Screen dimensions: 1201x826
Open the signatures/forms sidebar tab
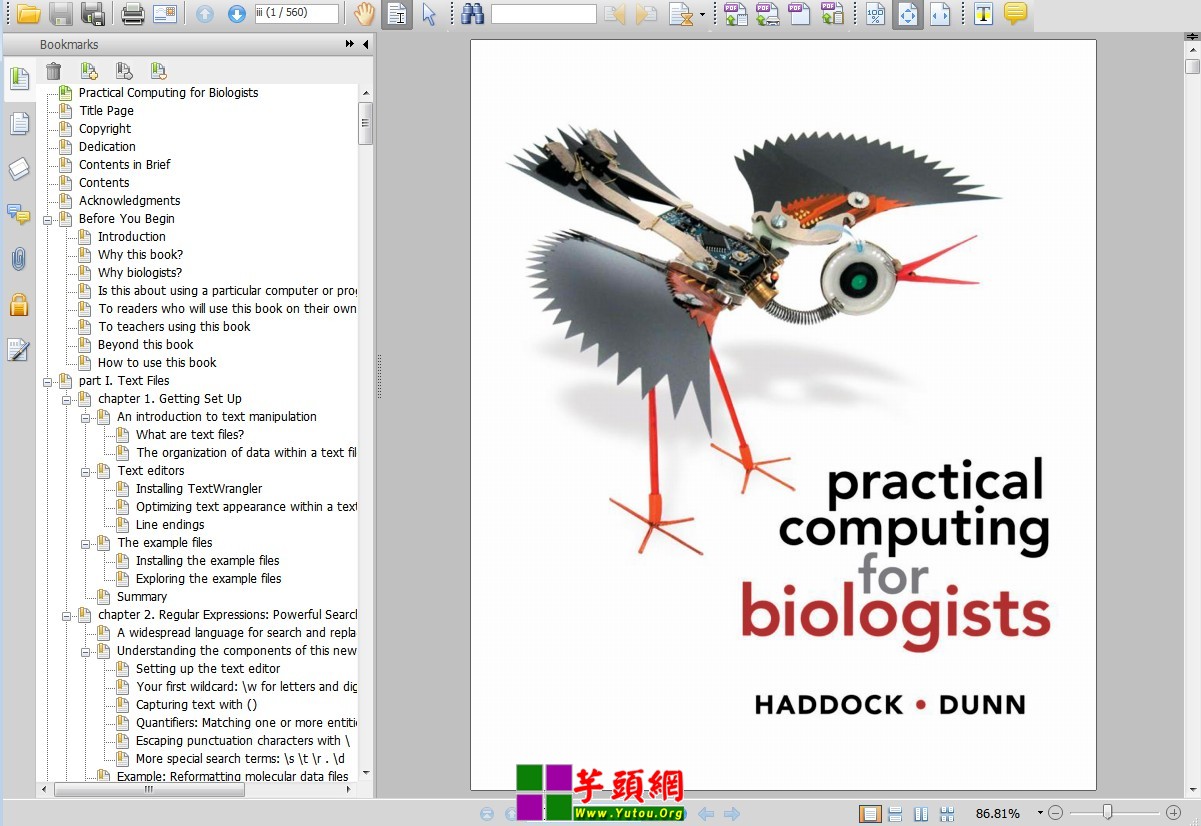18,350
